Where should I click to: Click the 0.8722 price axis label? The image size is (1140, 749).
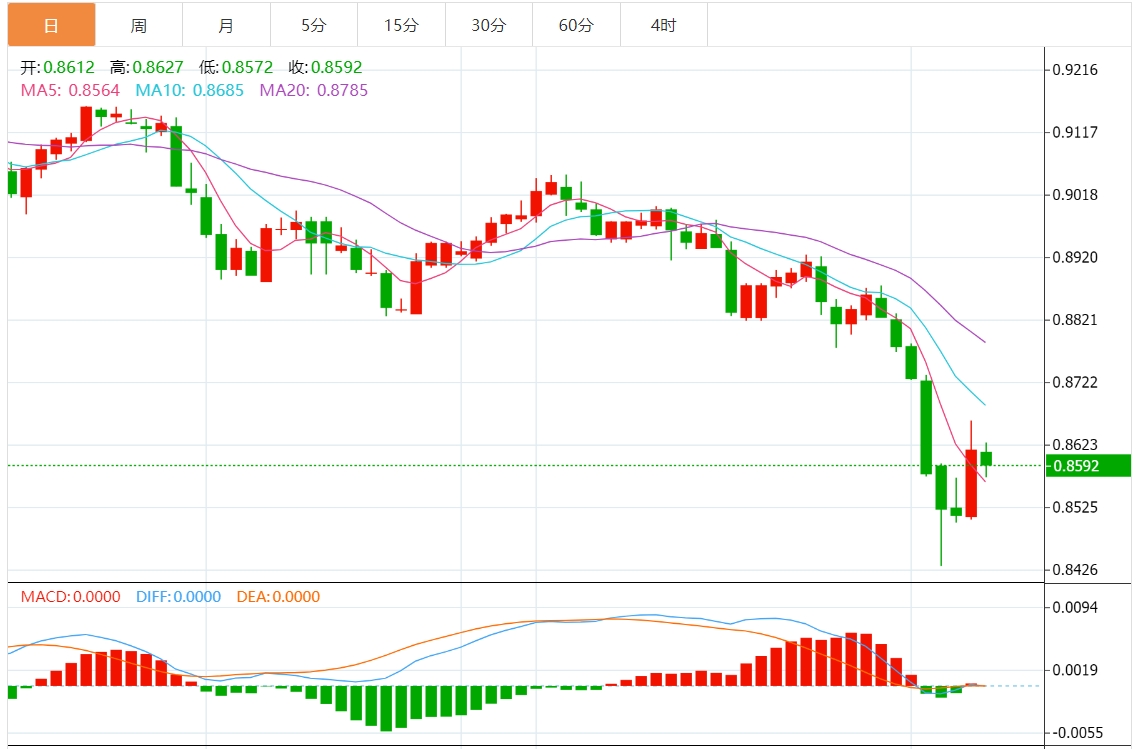tap(1075, 382)
